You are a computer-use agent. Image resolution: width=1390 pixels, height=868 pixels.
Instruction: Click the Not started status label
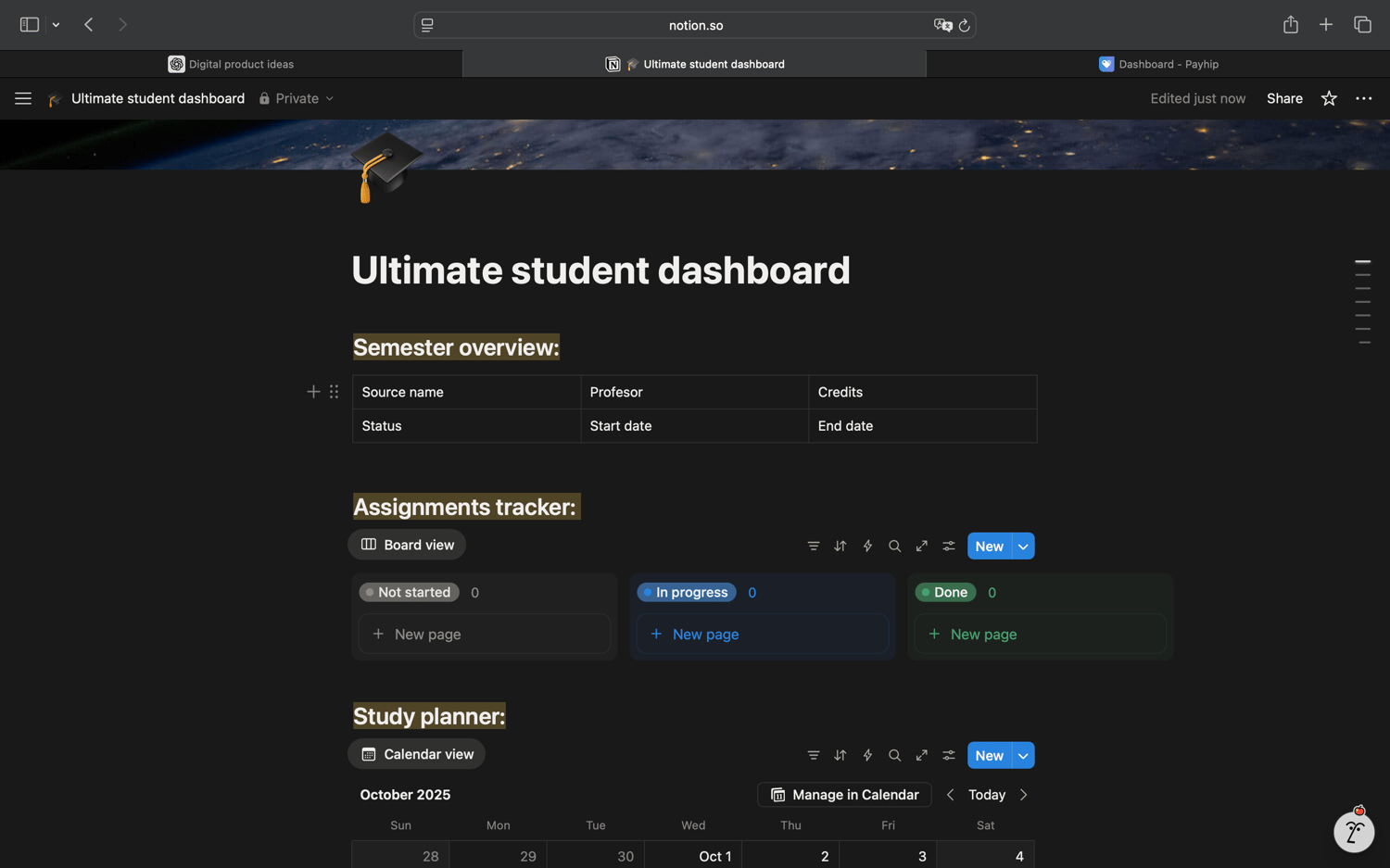(x=409, y=592)
